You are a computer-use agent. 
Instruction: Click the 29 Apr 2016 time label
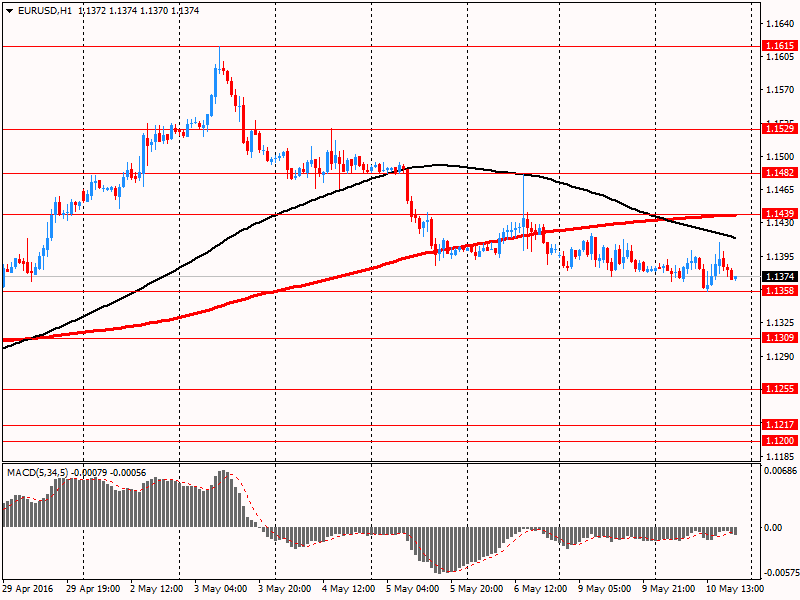click(x=28, y=589)
